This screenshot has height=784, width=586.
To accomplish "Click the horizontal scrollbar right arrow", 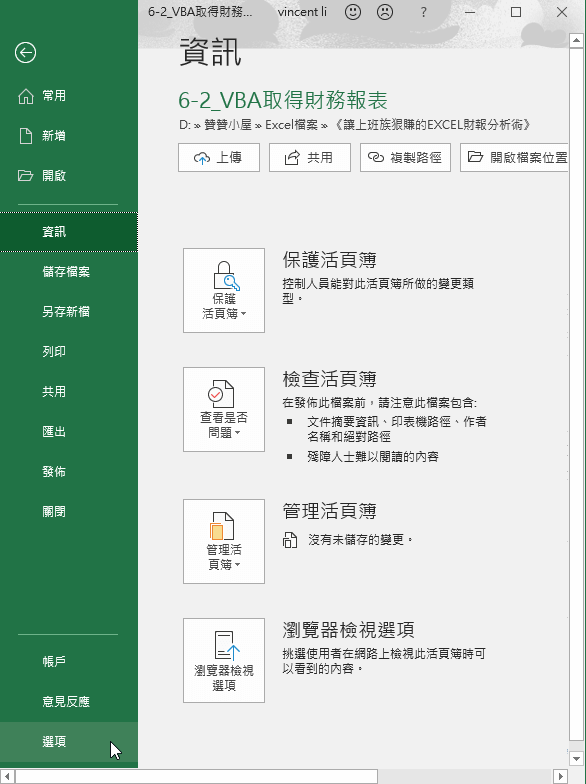I will coord(560,776).
